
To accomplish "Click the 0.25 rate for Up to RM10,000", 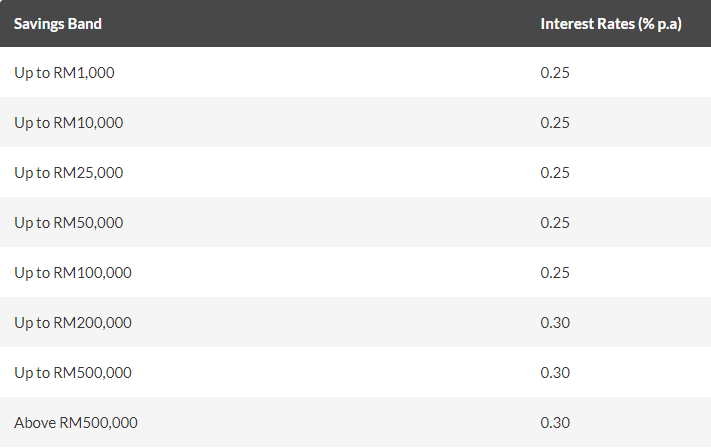I will [x=555, y=122].
